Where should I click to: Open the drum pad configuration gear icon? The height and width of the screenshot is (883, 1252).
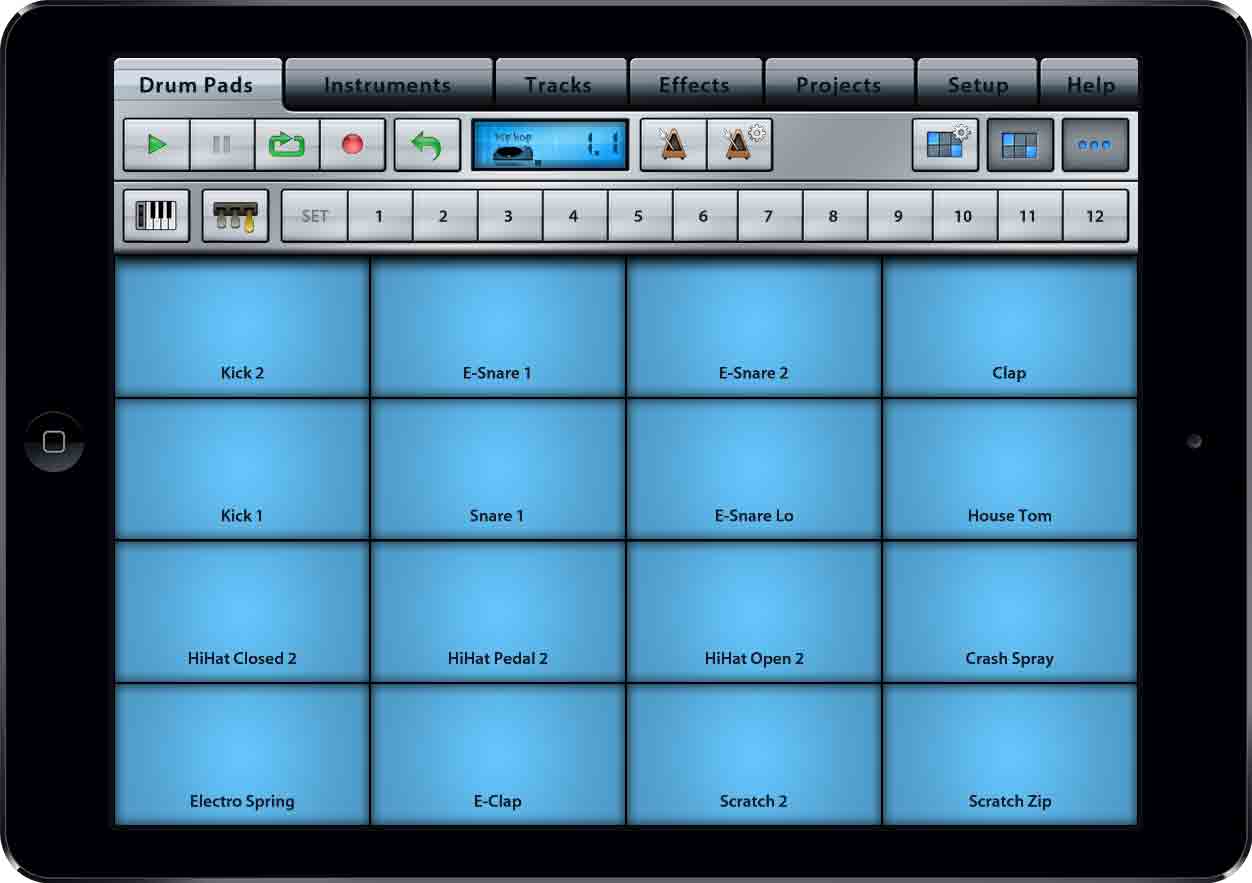pos(945,145)
